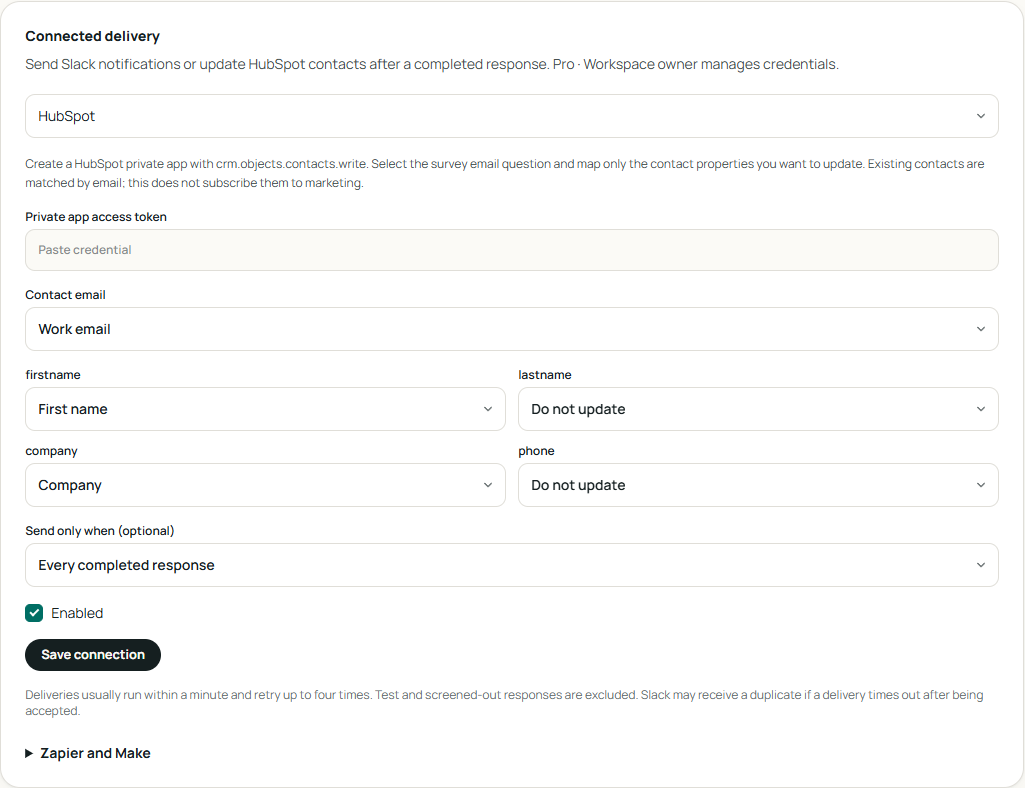Click the Send only when (optional) label
This screenshot has width=1025, height=788.
point(100,530)
